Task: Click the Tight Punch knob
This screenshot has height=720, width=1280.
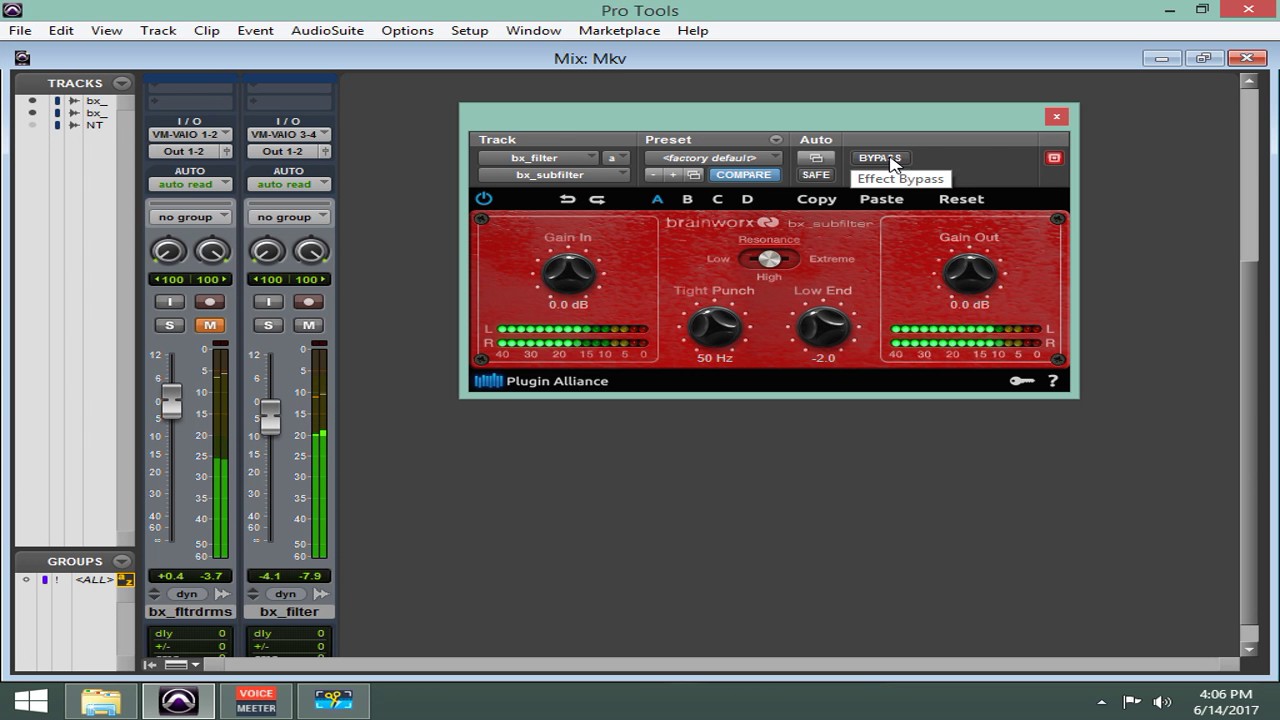Action: pyautogui.click(x=714, y=326)
